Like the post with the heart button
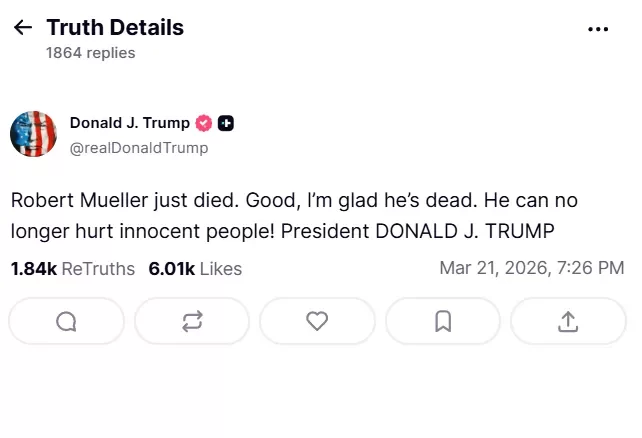Screen dimensions: 642x438 (317, 321)
